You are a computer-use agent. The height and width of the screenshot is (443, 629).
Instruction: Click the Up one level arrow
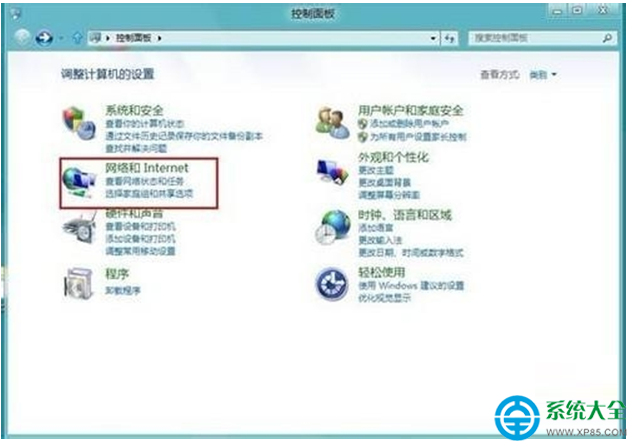point(77,38)
